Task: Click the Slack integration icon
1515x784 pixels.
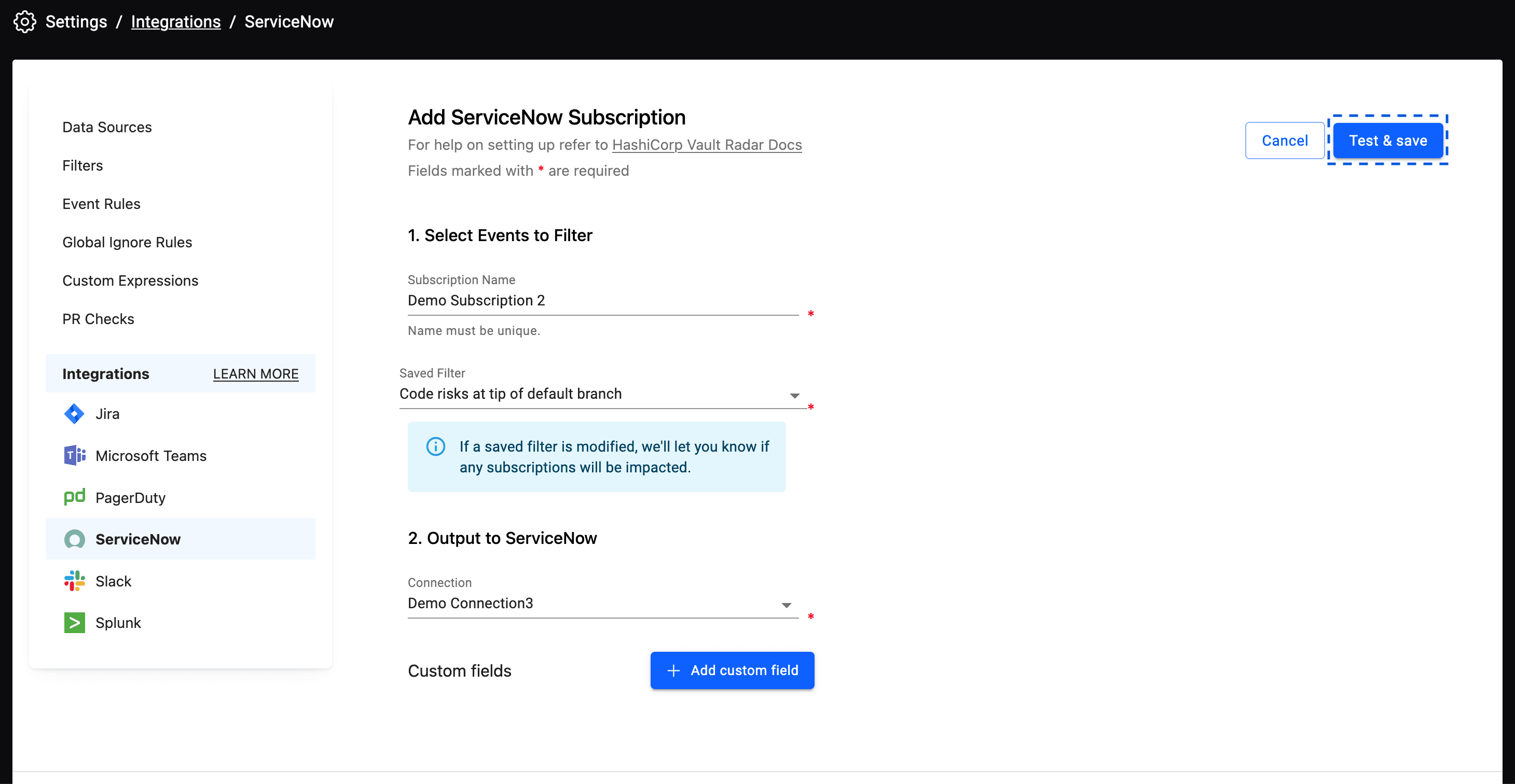Action: 75,581
